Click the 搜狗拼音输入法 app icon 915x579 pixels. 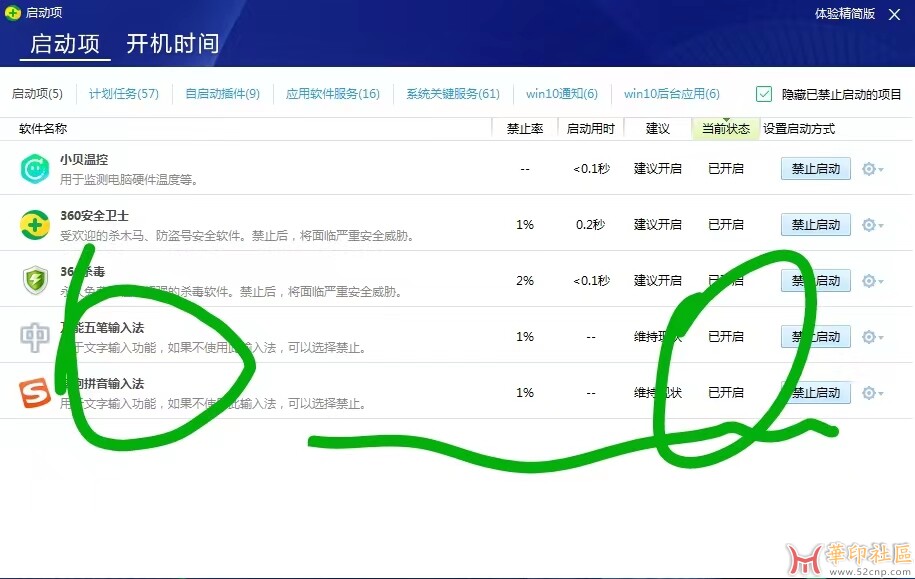tap(35, 393)
